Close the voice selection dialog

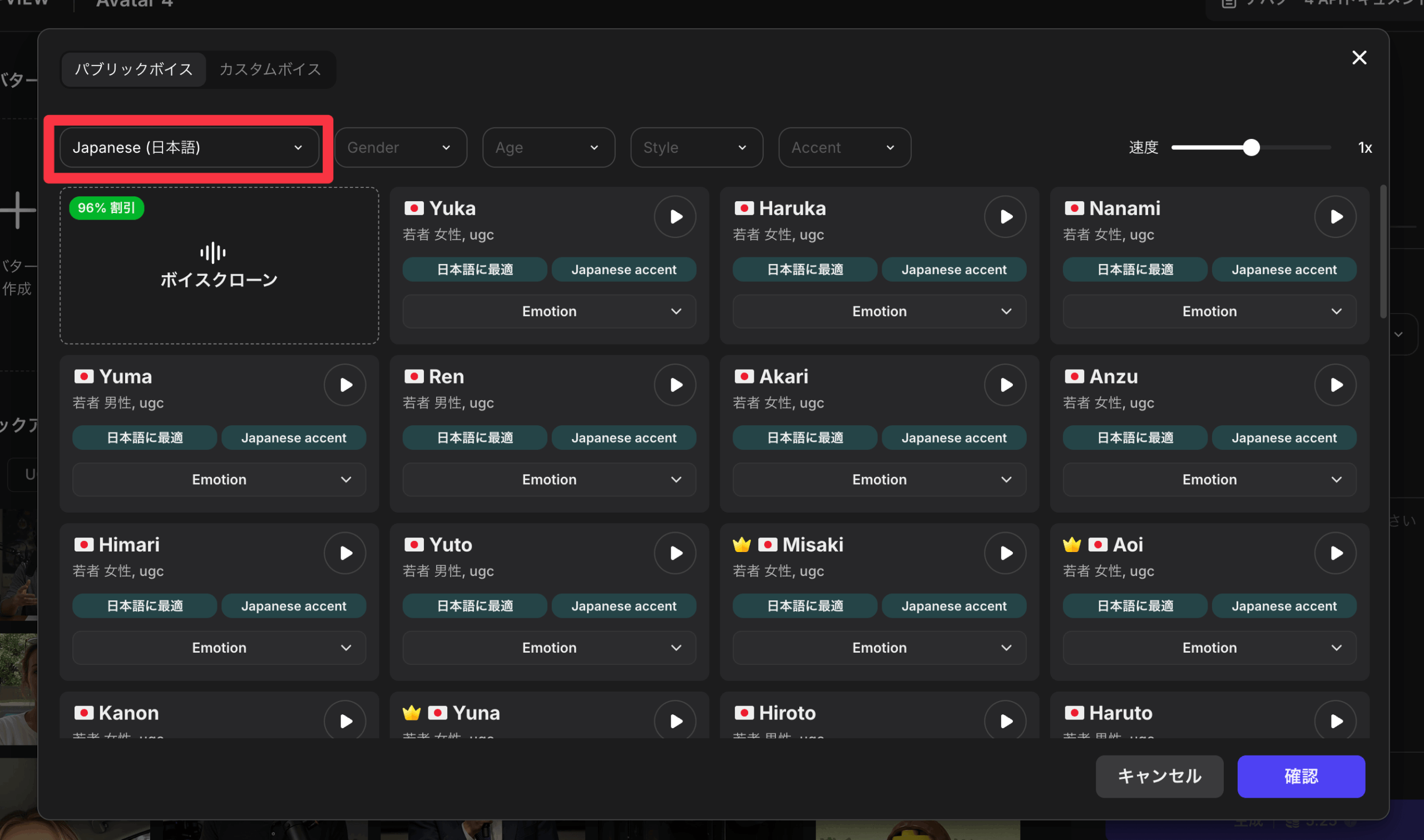coord(1359,58)
